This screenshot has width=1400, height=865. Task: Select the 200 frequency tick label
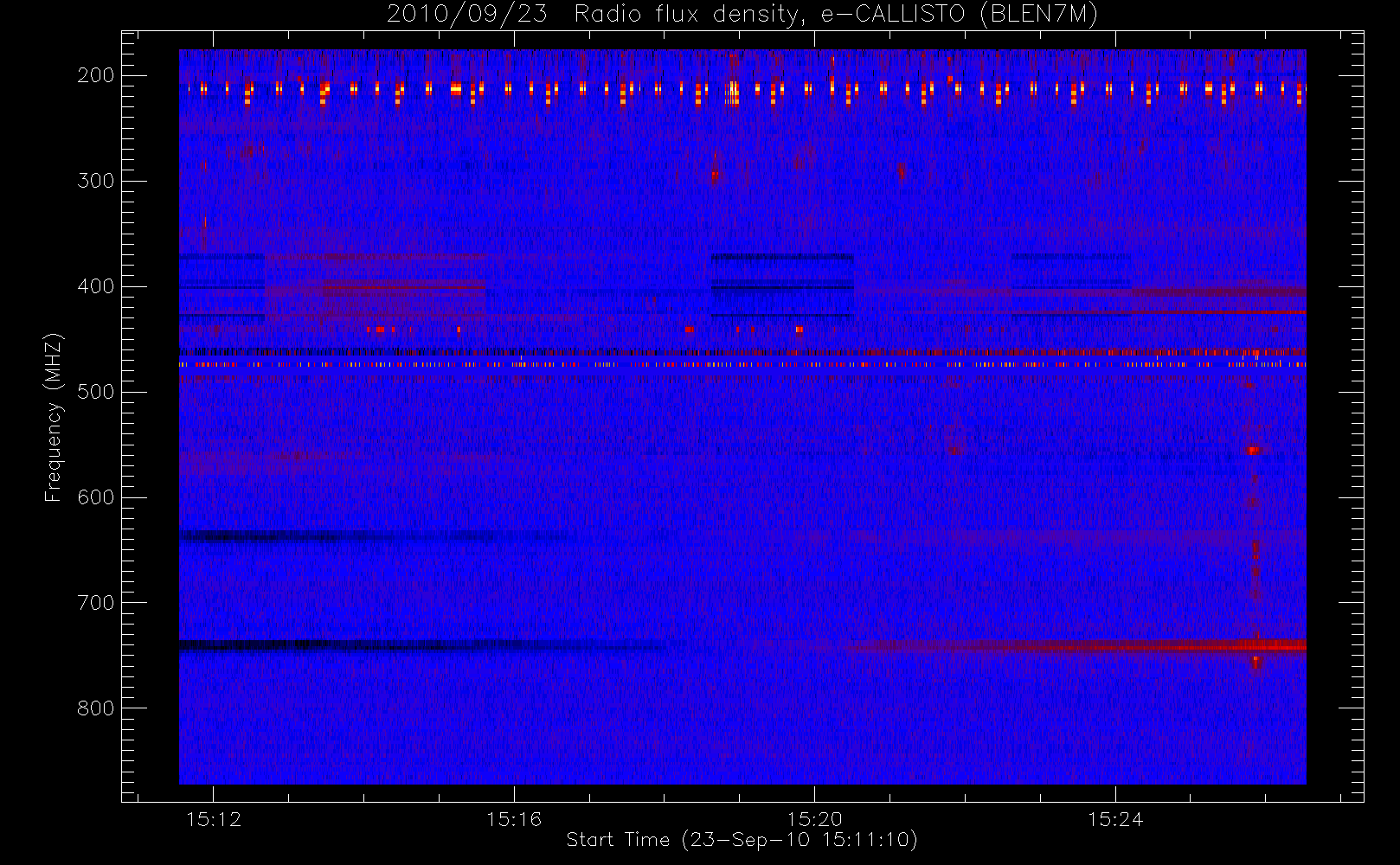pos(96,75)
